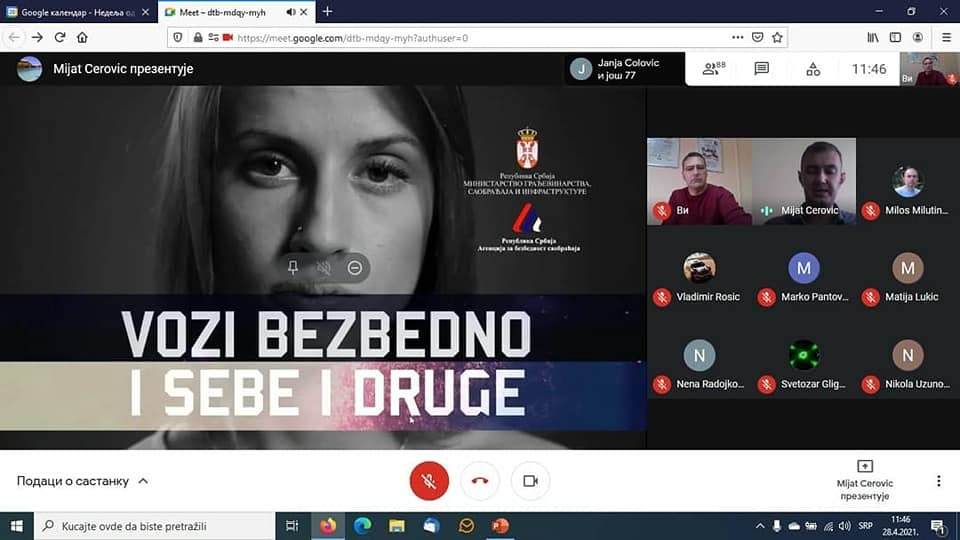Hang up the call with red phone button
This screenshot has height=540, width=960.
[x=480, y=481]
